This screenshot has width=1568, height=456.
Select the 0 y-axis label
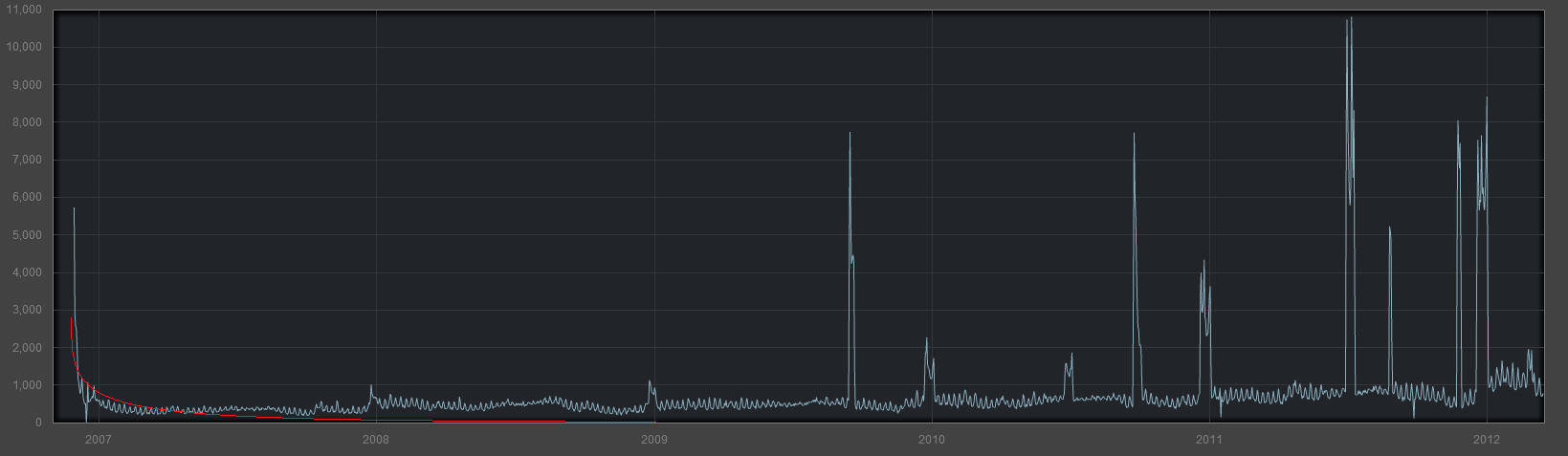tap(38, 423)
